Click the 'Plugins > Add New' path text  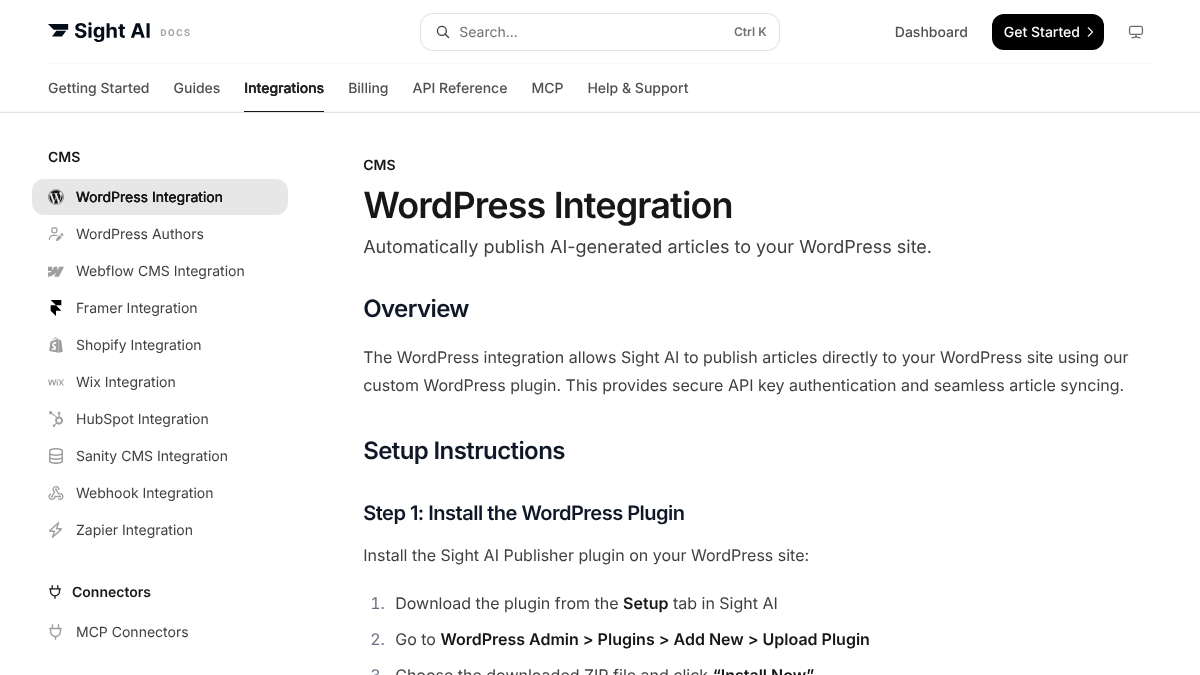(671, 639)
